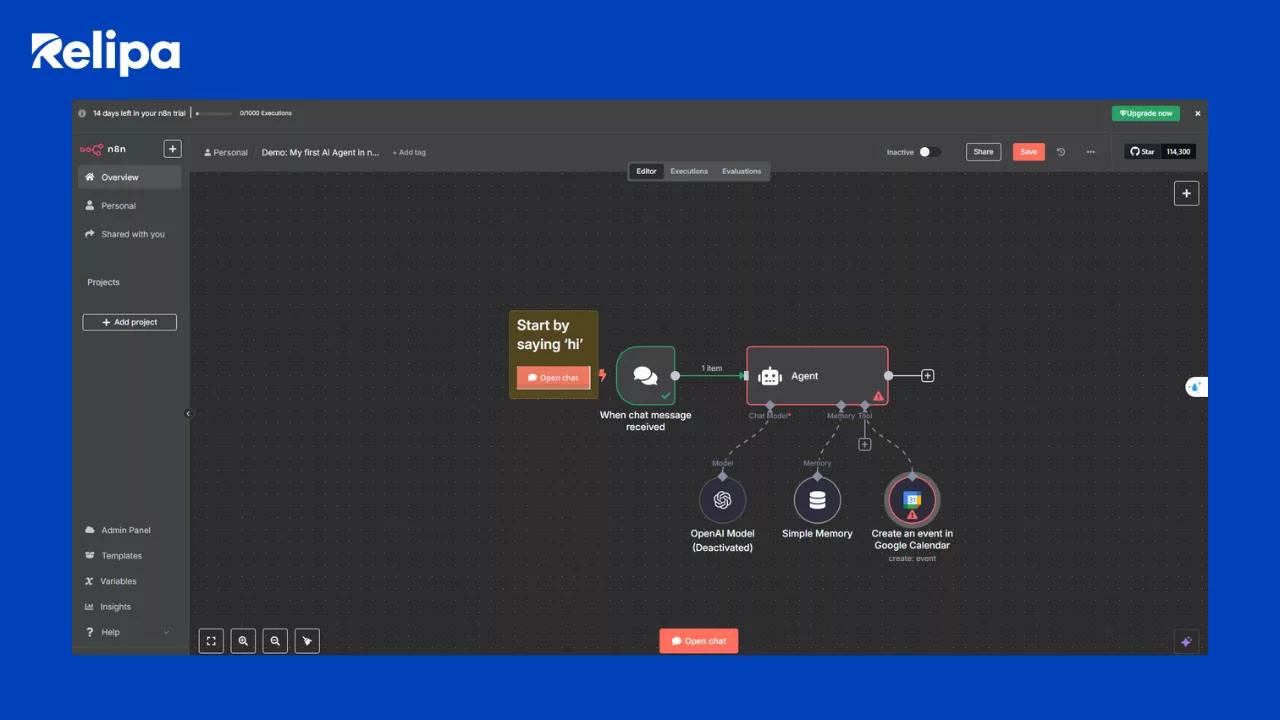The height and width of the screenshot is (720, 1280).
Task: Select the Google Calendar create event node
Action: 912,500
